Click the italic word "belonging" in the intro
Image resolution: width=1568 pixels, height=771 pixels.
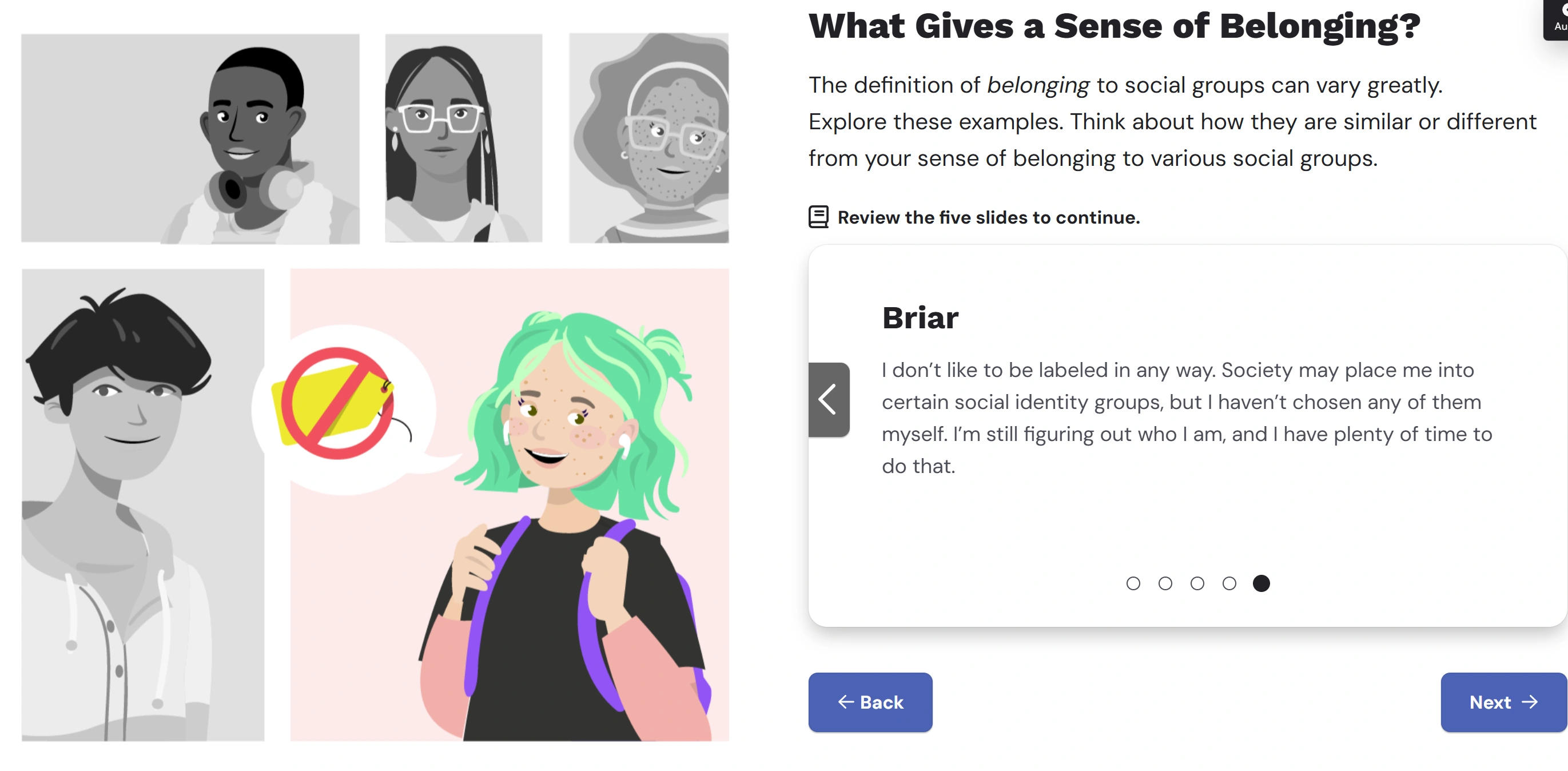point(1038,85)
